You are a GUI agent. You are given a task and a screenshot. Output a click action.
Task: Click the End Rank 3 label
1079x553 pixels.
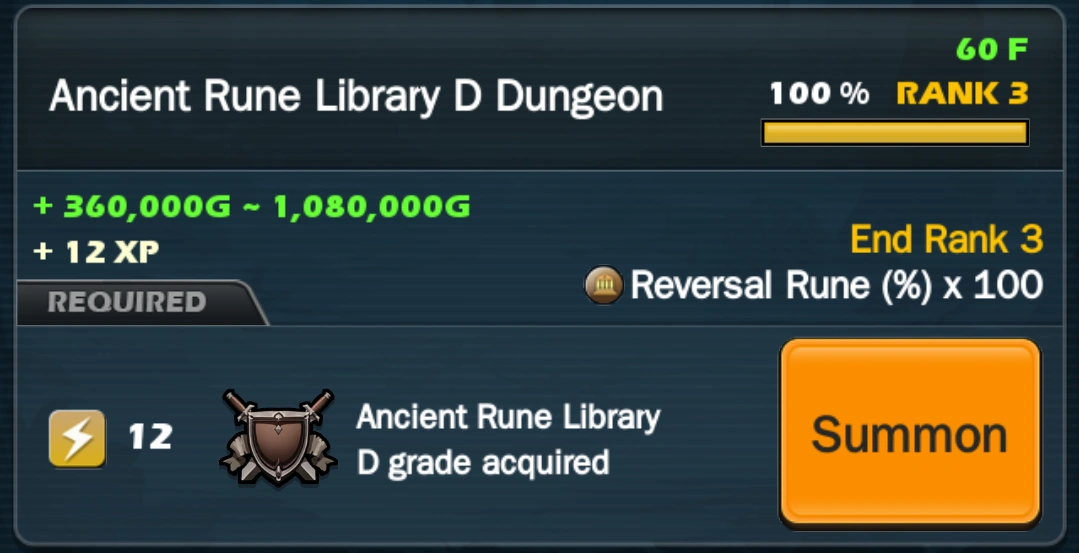(946, 239)
